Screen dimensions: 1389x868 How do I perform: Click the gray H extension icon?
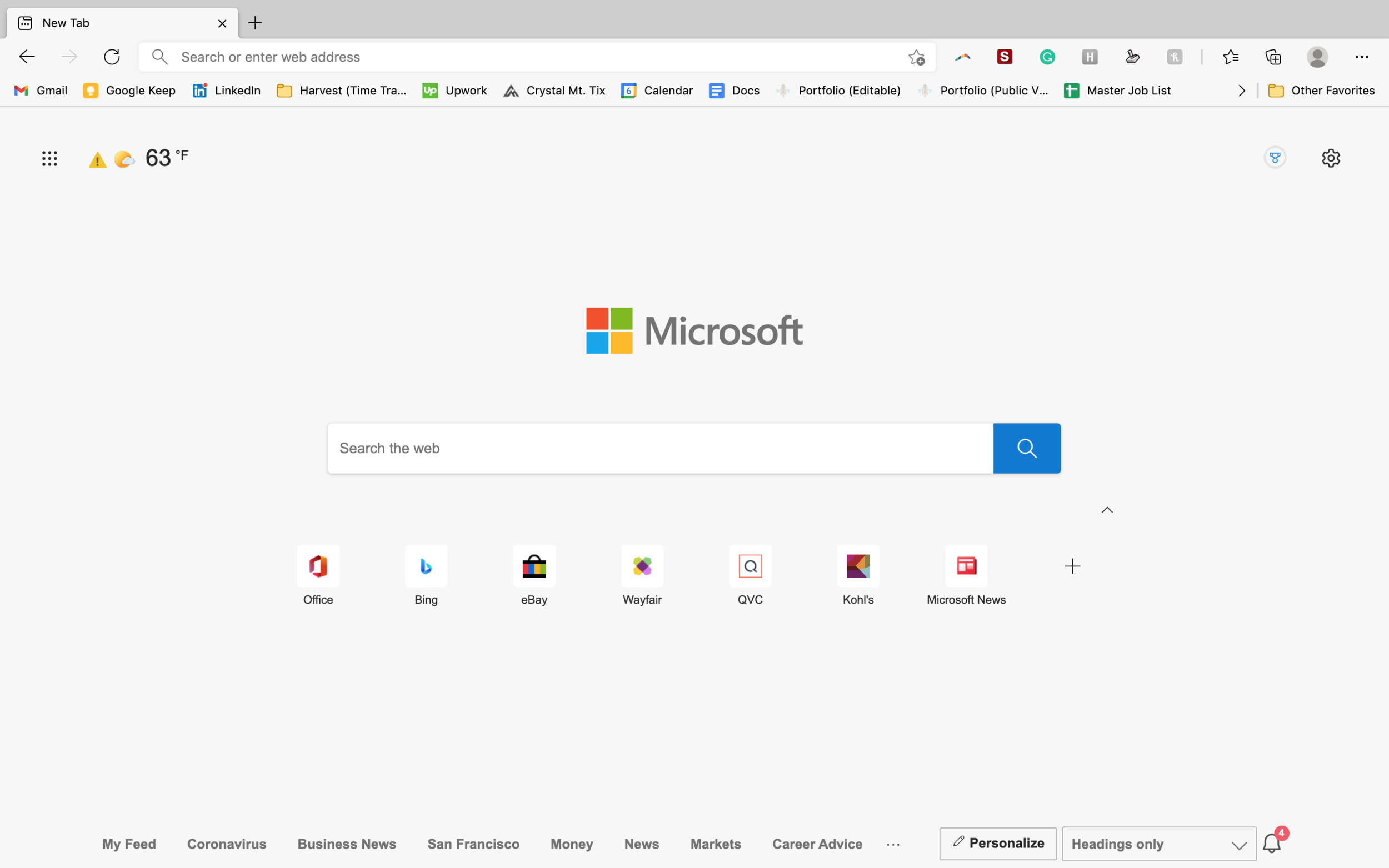click(1090, 57)
